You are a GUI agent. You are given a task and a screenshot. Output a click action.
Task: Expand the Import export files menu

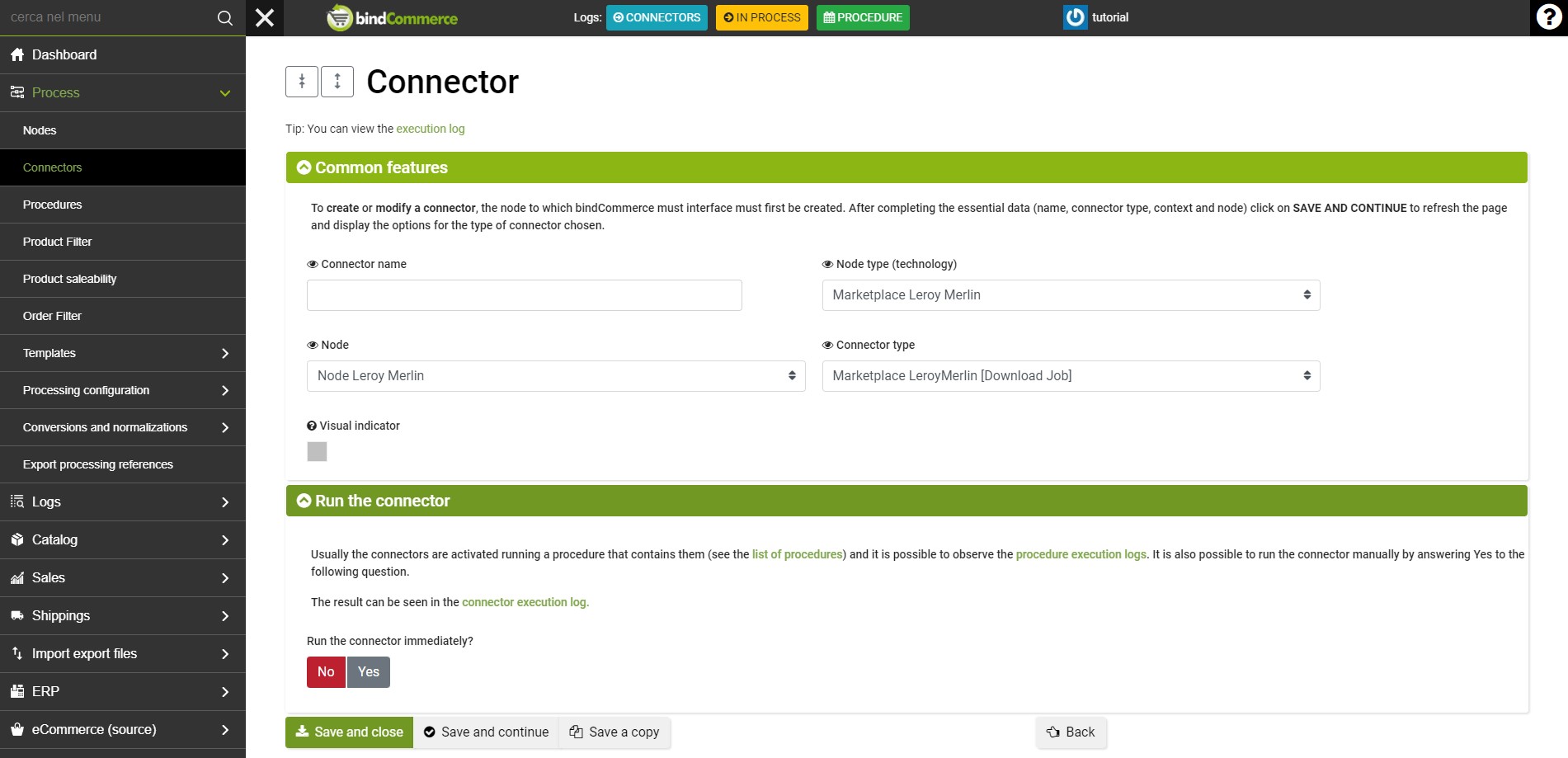pos(225,653)
